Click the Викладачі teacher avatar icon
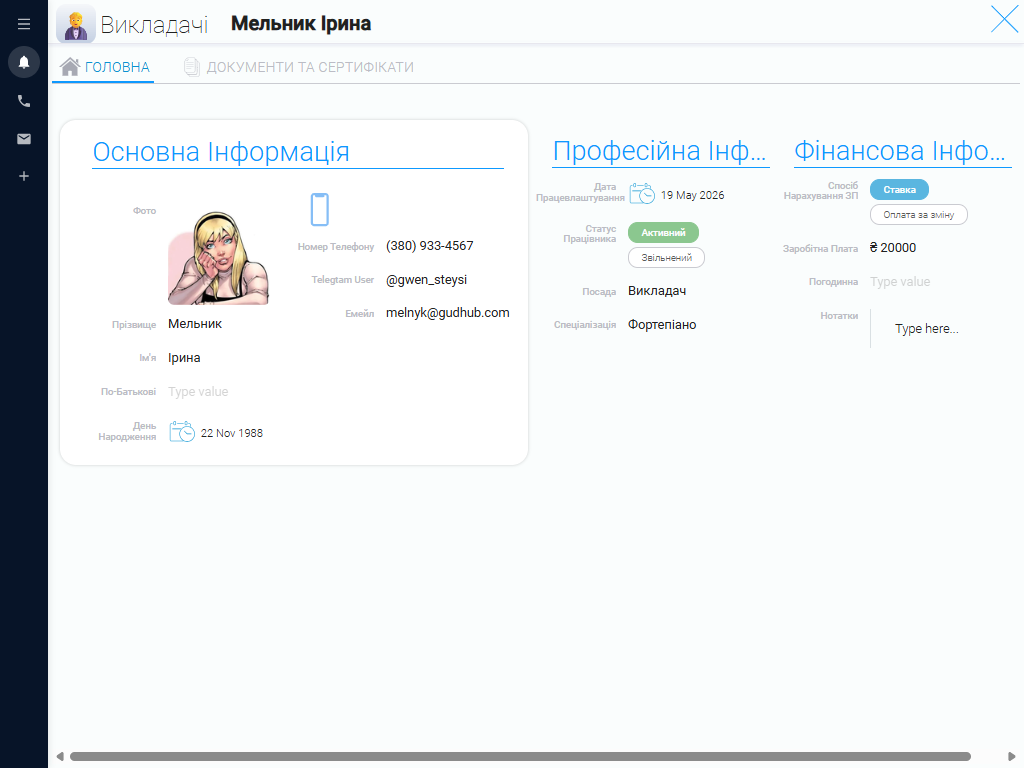 [x=76, y=24]
